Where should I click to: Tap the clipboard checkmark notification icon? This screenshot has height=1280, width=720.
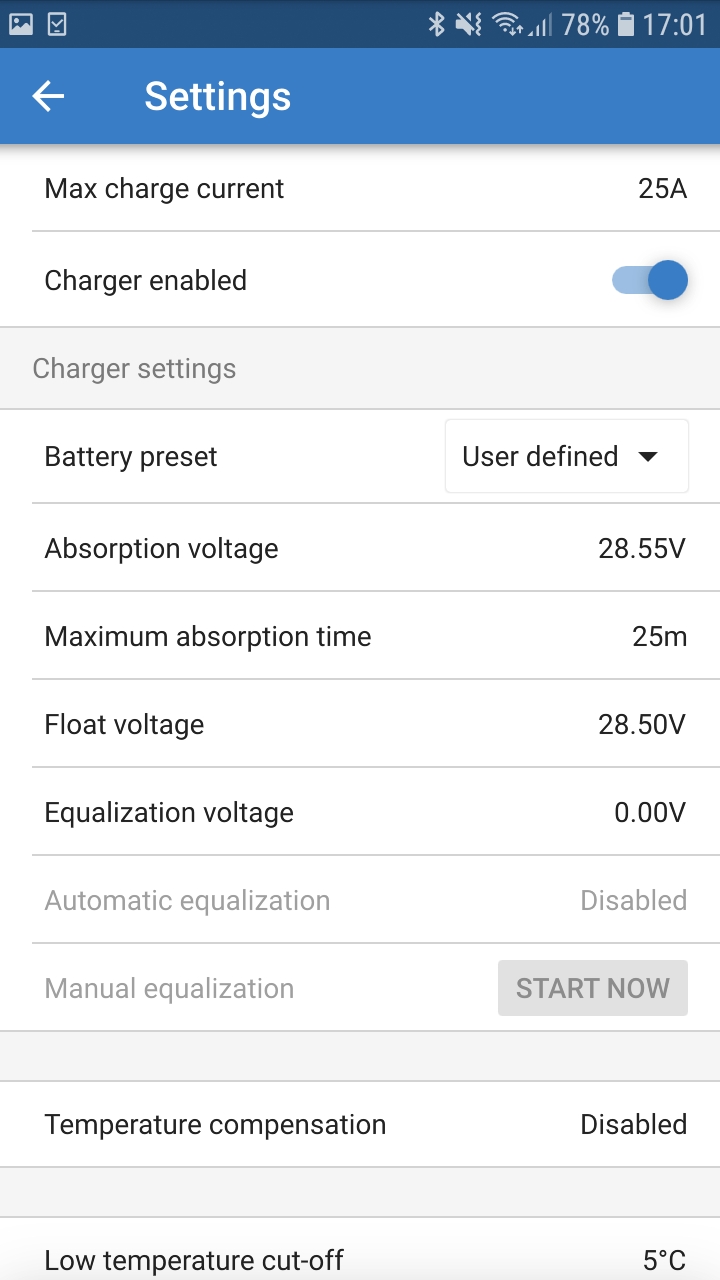coord(57,24)
